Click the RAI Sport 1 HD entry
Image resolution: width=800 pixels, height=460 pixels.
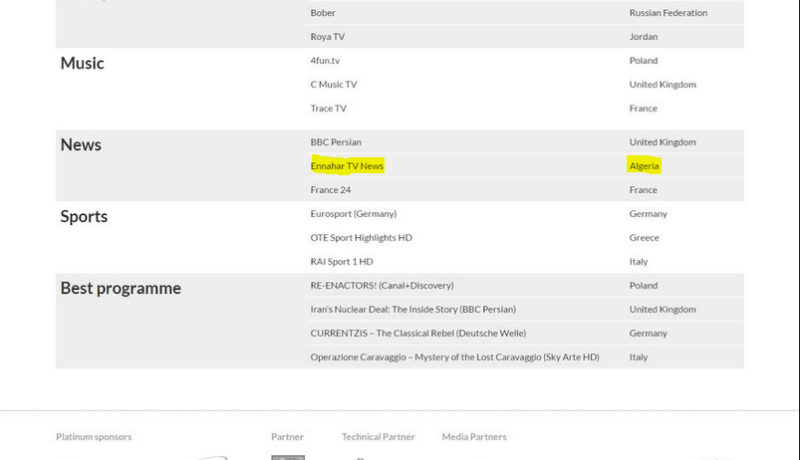click(342, 262)
